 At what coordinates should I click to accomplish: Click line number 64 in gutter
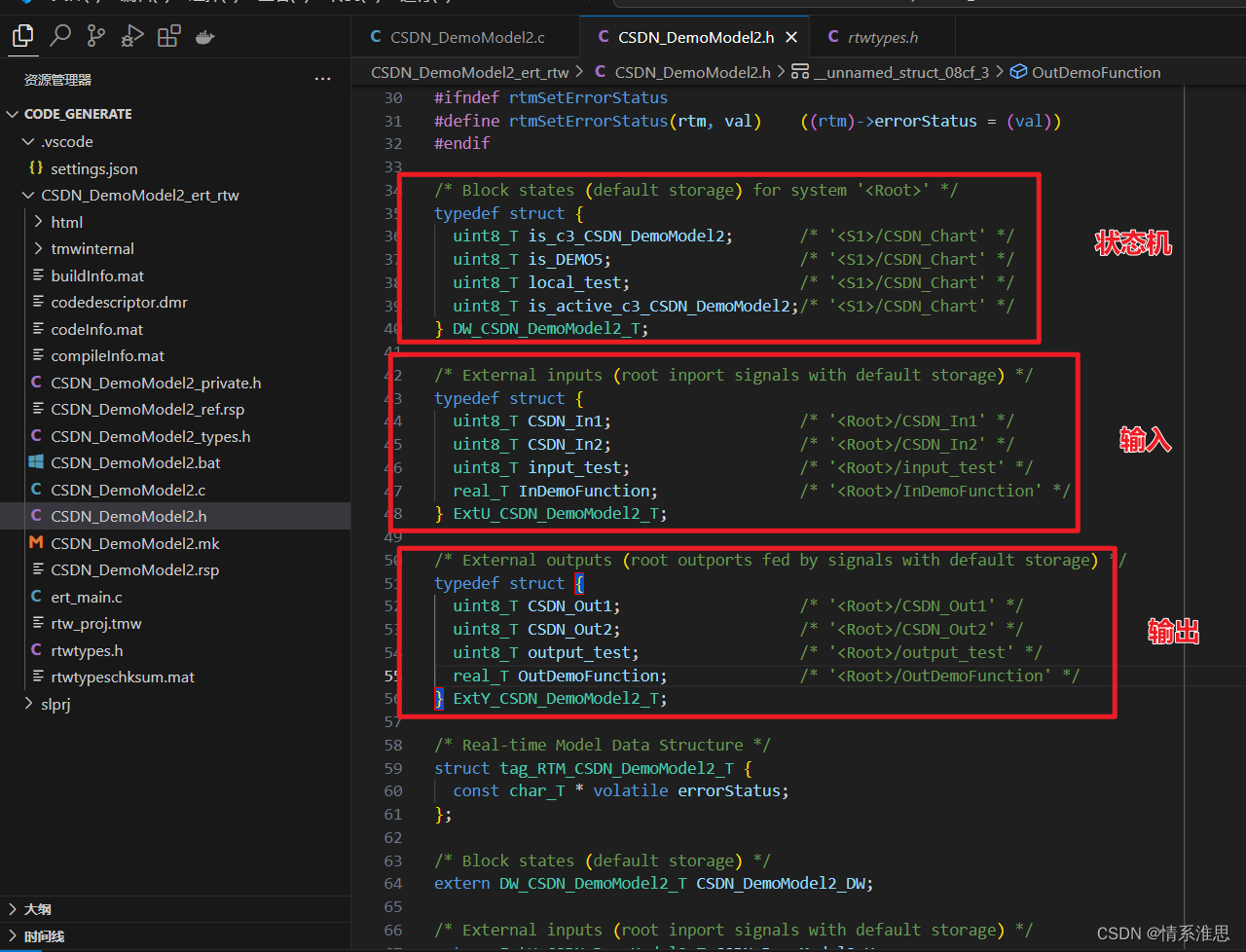point(393,884)
